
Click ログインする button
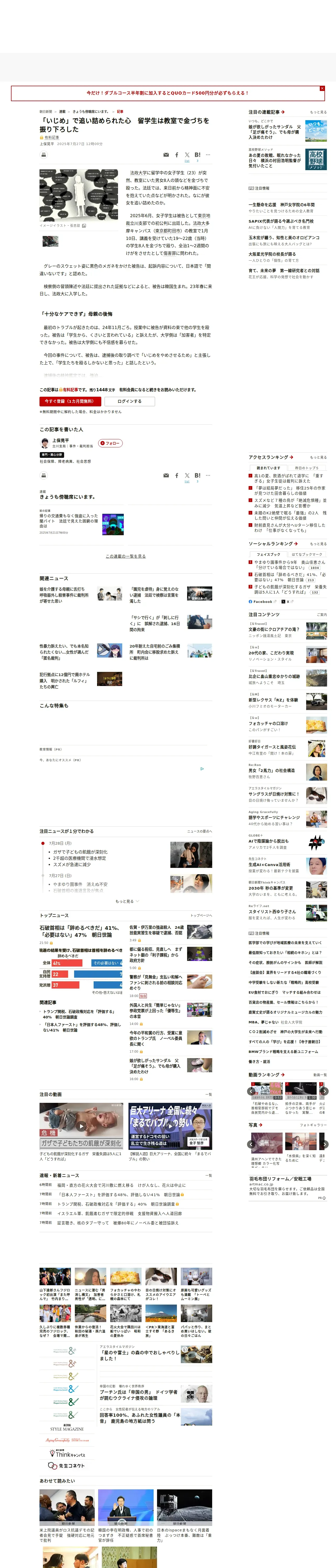coord(129,401)
